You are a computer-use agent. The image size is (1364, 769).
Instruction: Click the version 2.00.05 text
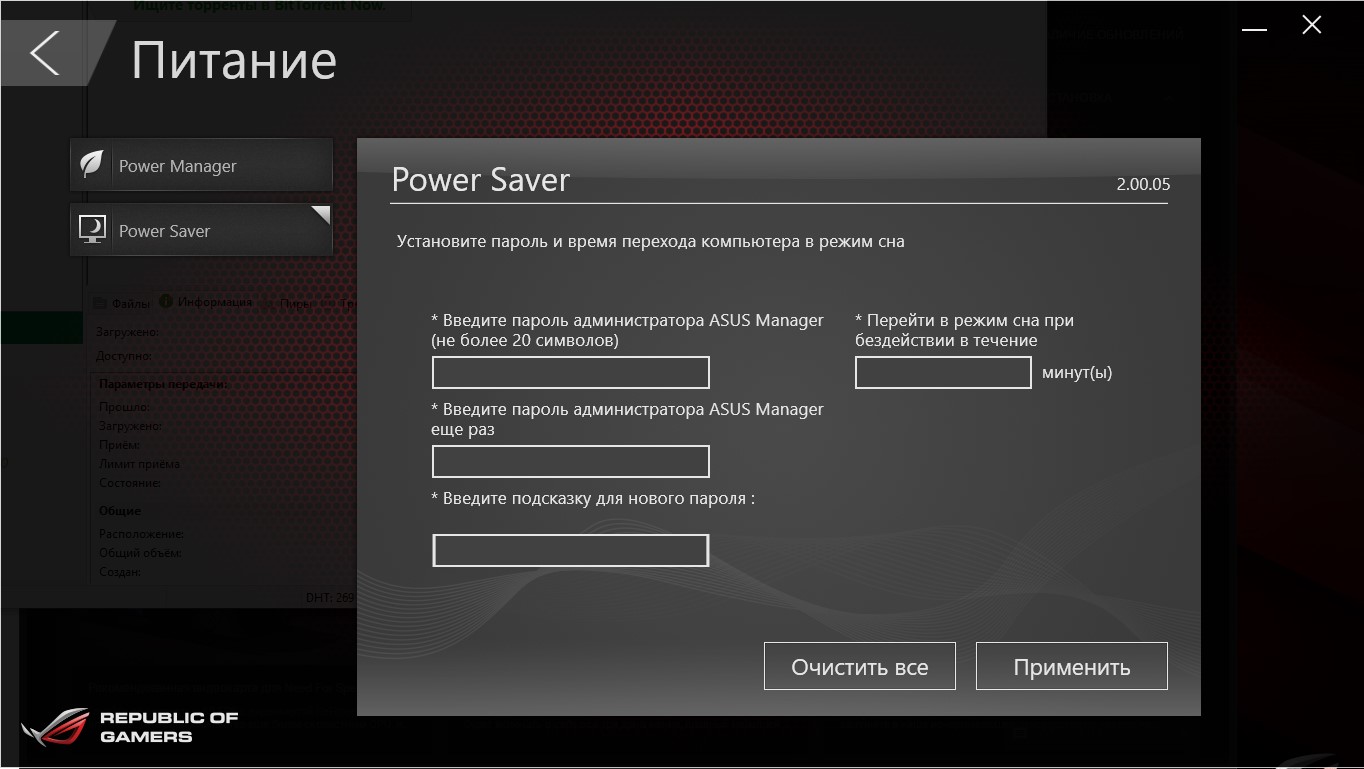coord(1143,184)
